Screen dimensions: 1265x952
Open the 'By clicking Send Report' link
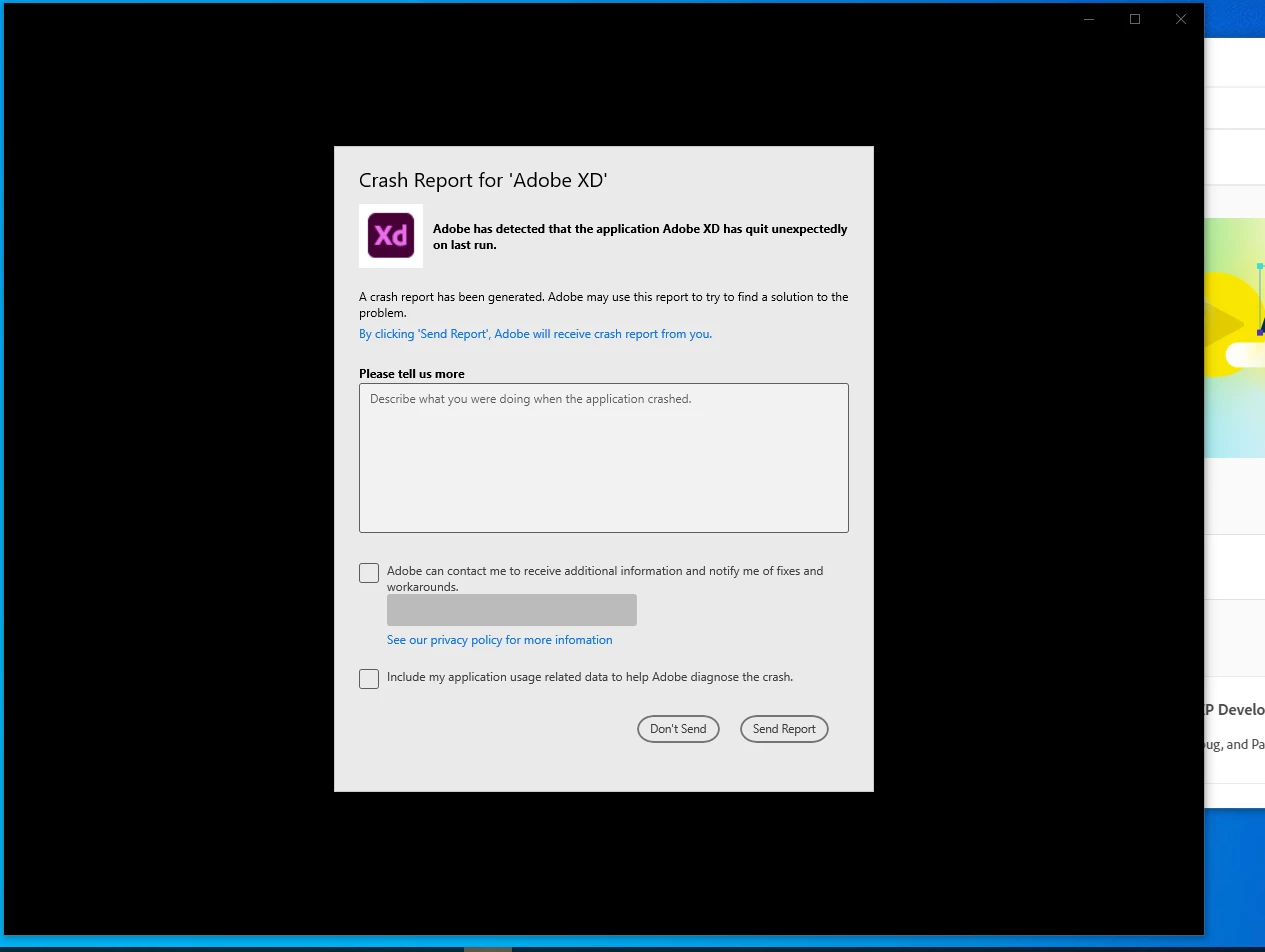pos(535,334)
